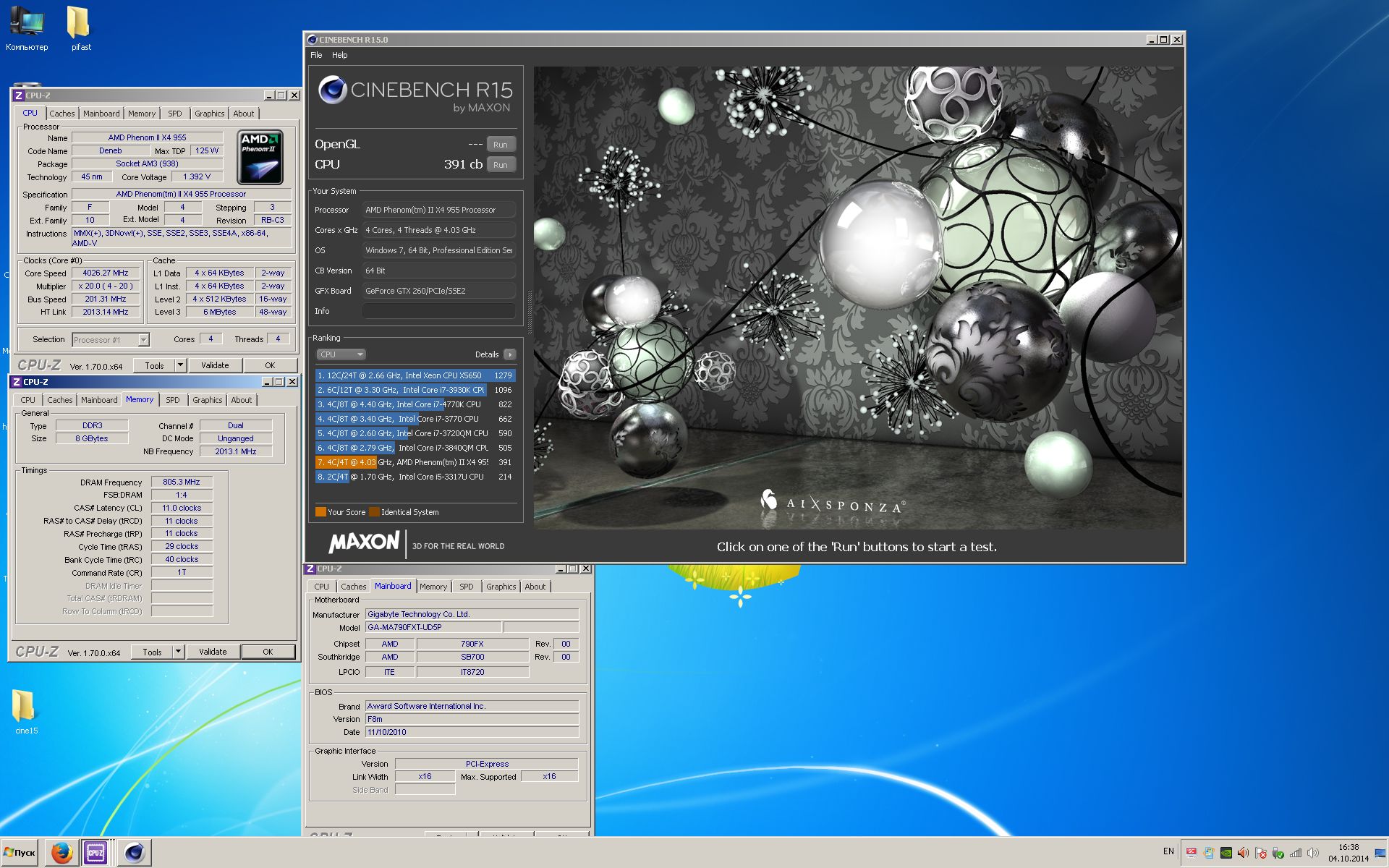The height and width of the screenshot is (868, 1389).
Task: Expand Tools arrow in Memory CPU-Z window
Action: 178,652
